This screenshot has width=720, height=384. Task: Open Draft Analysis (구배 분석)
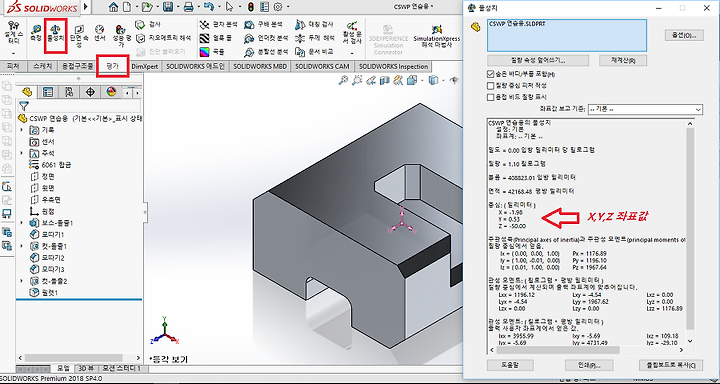pos(263,24)
